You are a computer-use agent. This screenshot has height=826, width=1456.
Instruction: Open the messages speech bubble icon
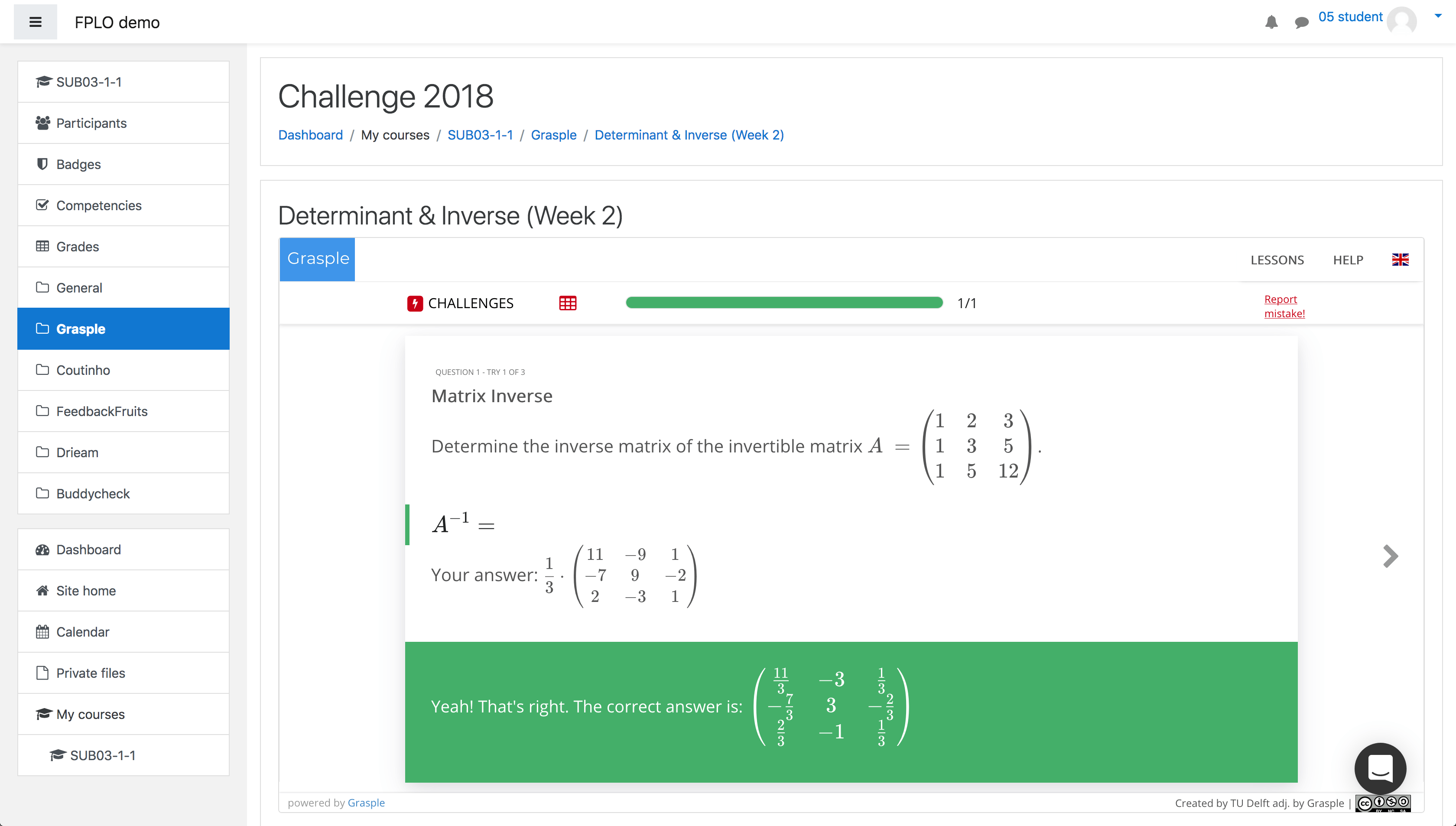tap(1301, 22)
